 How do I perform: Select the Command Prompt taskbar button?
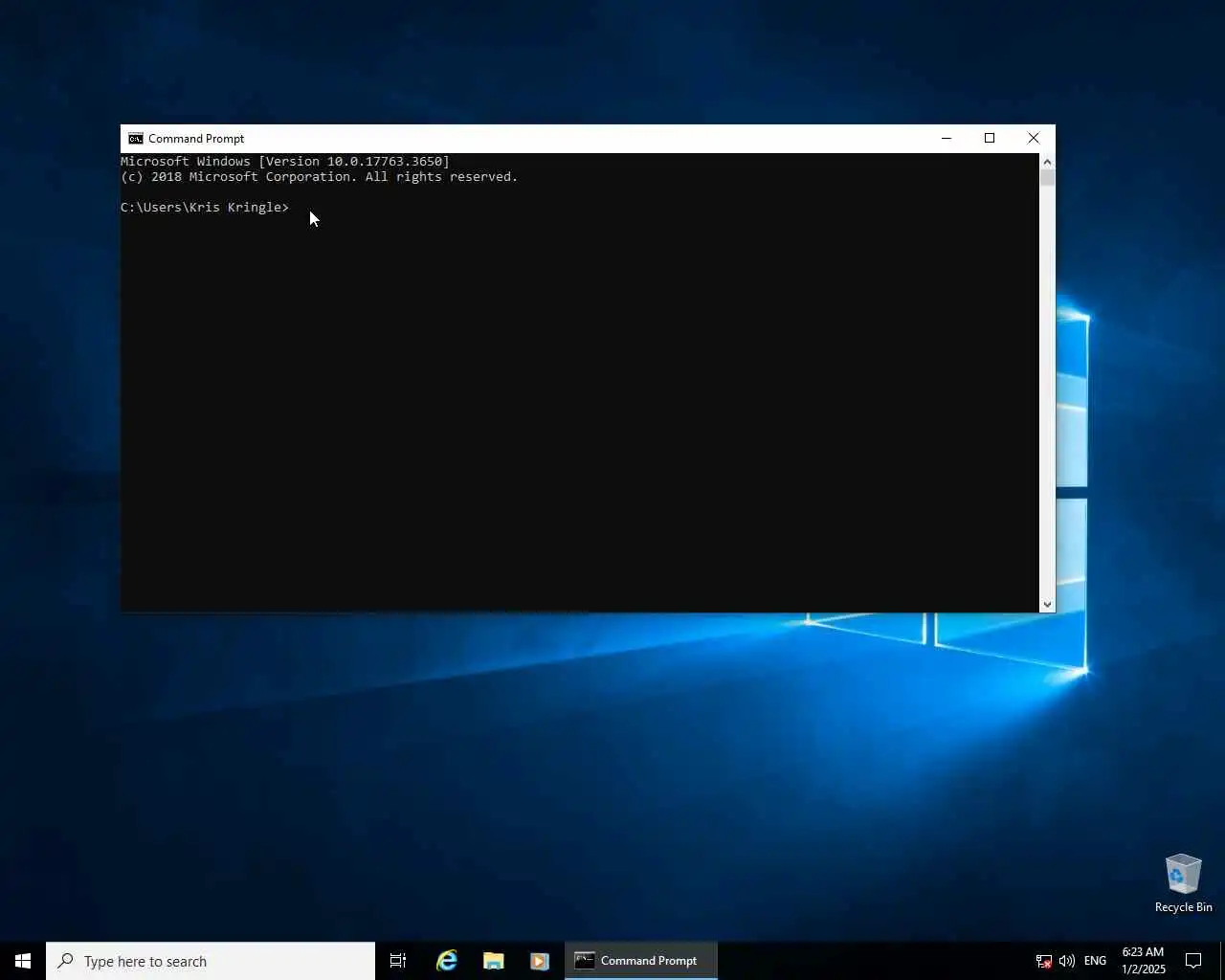coord(640,961)
